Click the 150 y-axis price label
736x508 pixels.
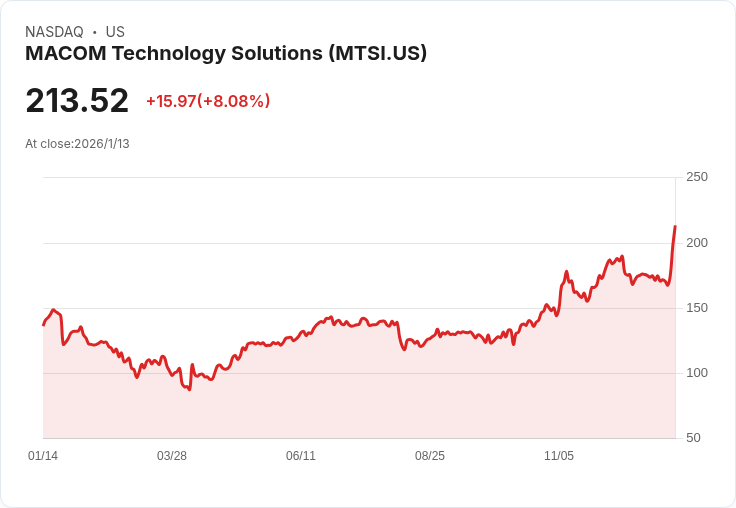click(697, 308)
